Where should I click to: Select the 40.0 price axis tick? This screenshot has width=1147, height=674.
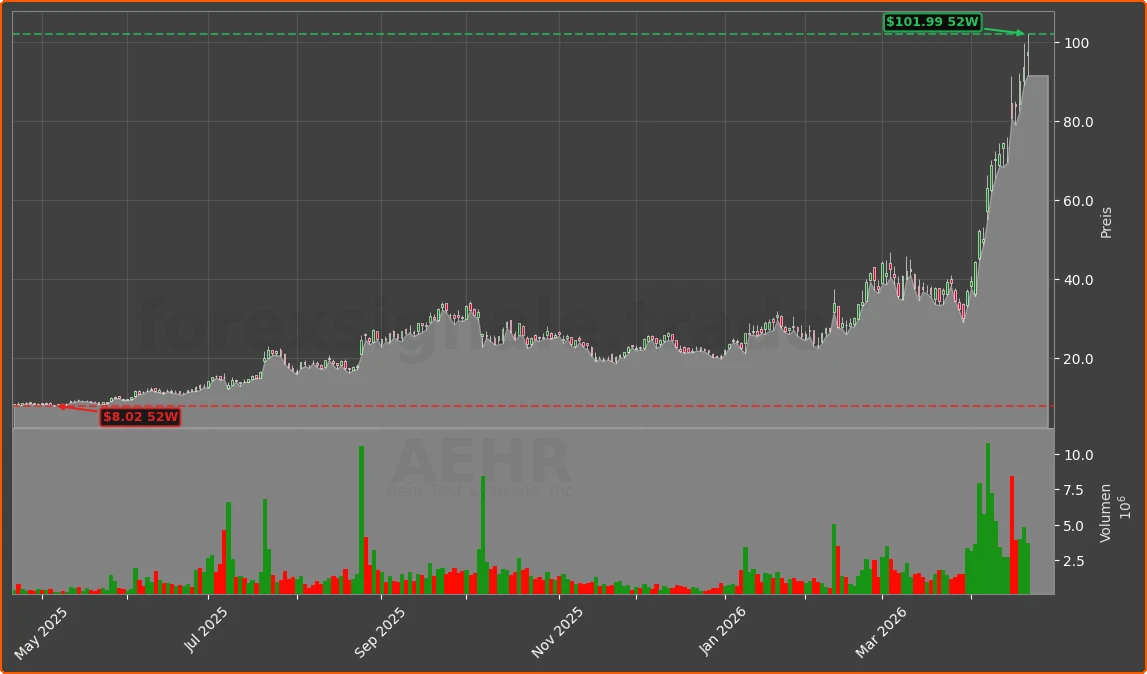tap(1079, 280)
